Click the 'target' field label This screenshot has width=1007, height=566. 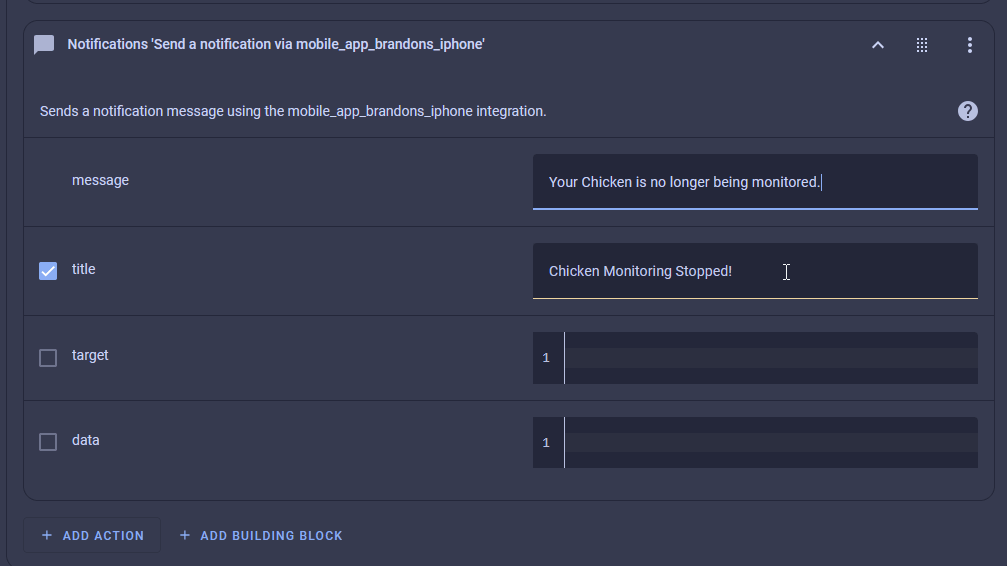[x=90, y=355]
